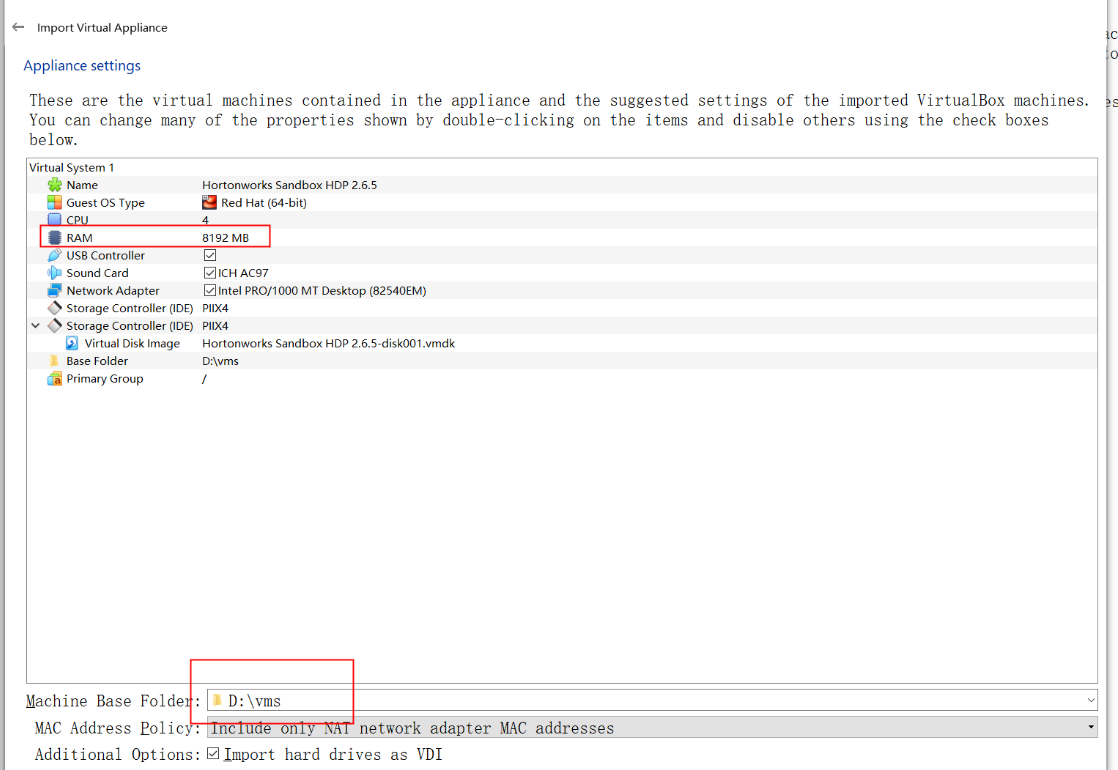This screenshot has width=1118, height=770.
Task: Click the first PIIX4 controller value
Action: point(215,308)
